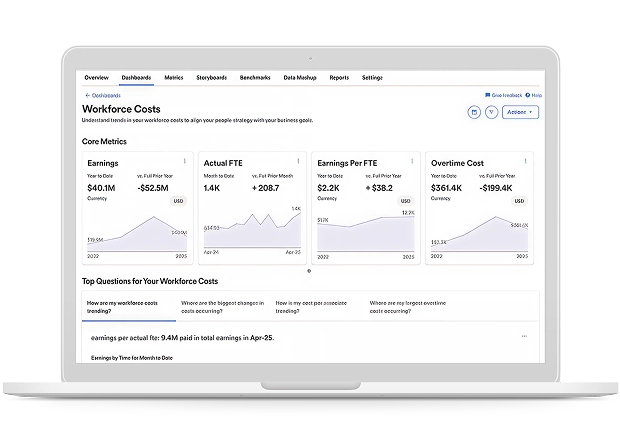Open Earnings Per FTE card options menu

coord(412,161)
